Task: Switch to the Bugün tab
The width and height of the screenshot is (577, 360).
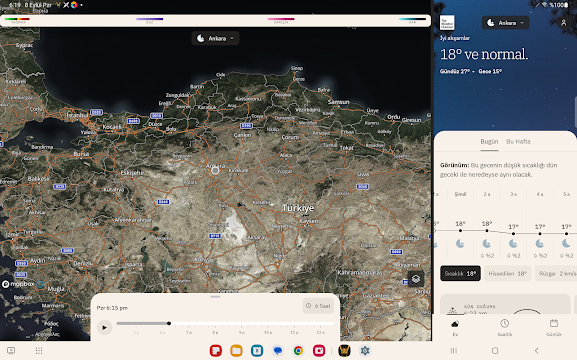Action: (489, 142)
